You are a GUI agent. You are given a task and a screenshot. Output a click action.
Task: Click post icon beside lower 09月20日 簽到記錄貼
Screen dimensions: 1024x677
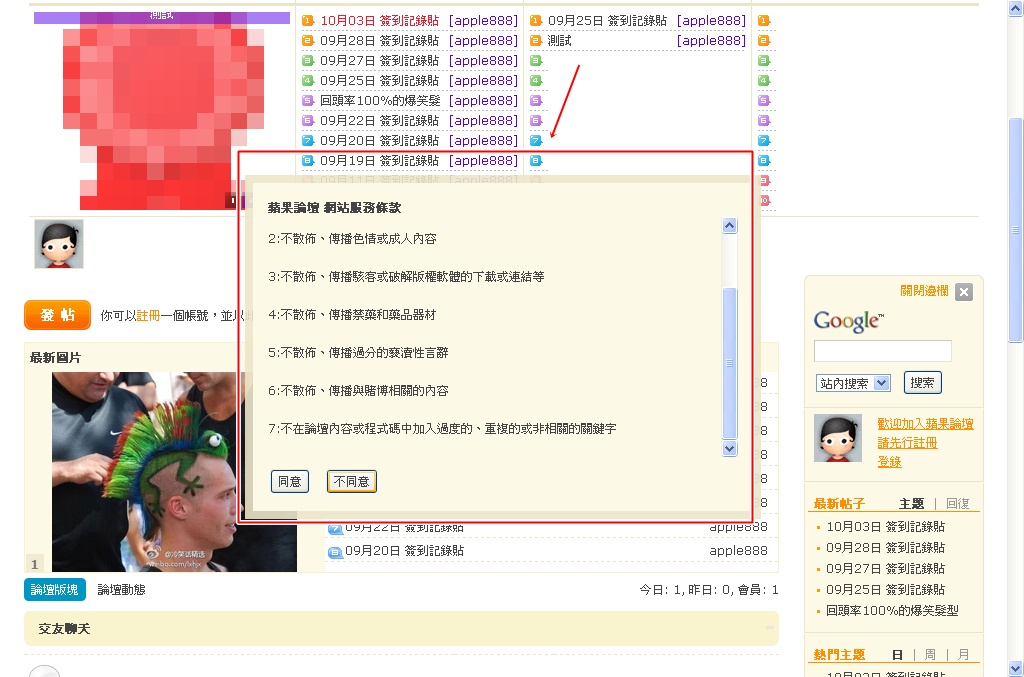pos(335,552)
